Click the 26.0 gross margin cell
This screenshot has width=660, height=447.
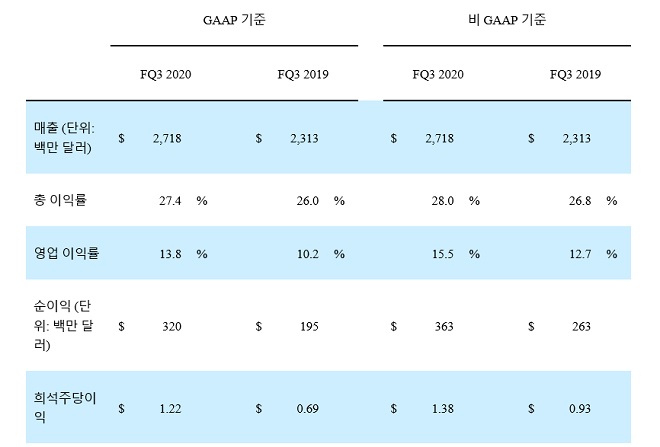pyautogui.click(x=306, y=201)
